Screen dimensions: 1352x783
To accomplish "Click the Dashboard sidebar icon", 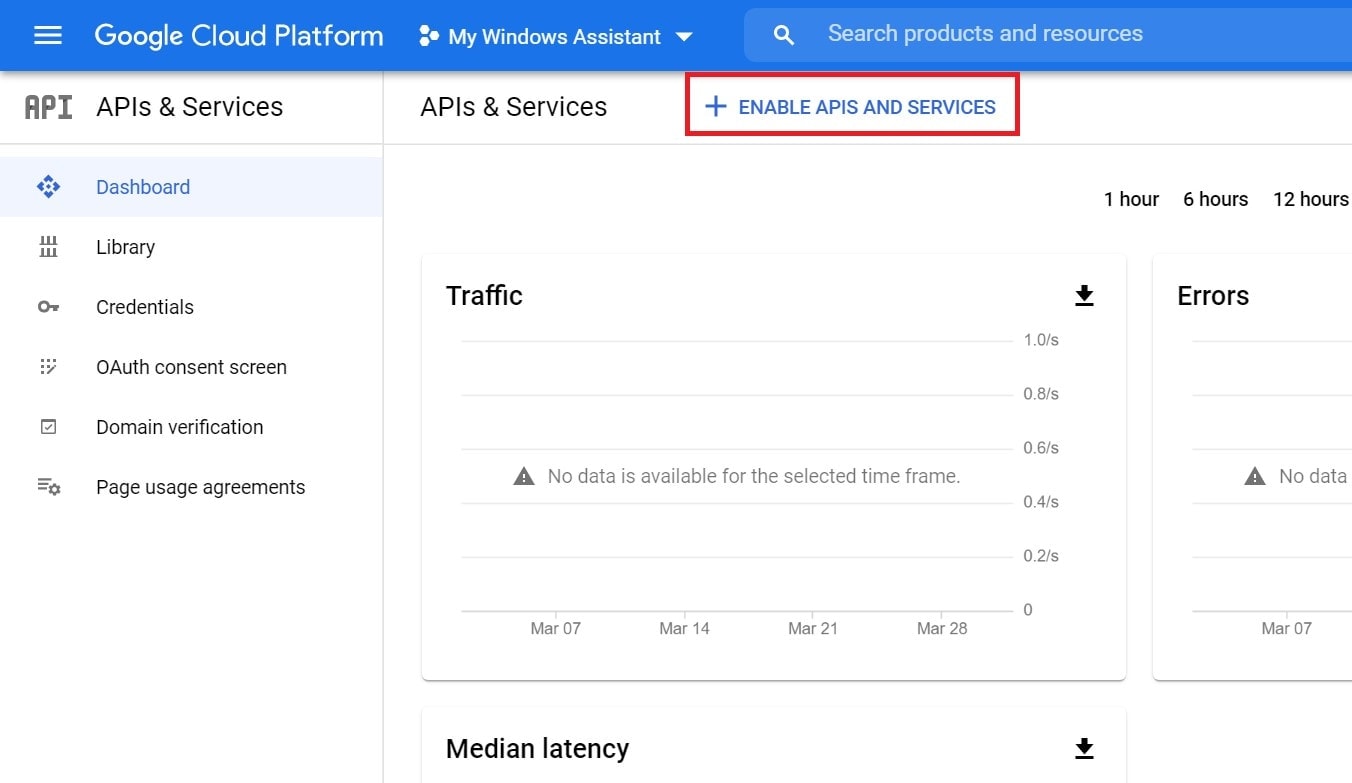I will point(48,187).
